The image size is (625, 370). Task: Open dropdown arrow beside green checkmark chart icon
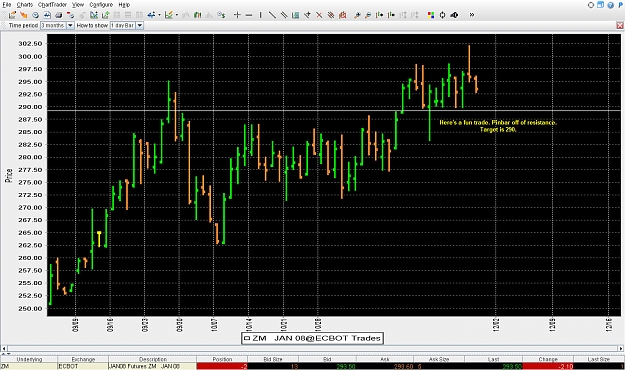177,15
